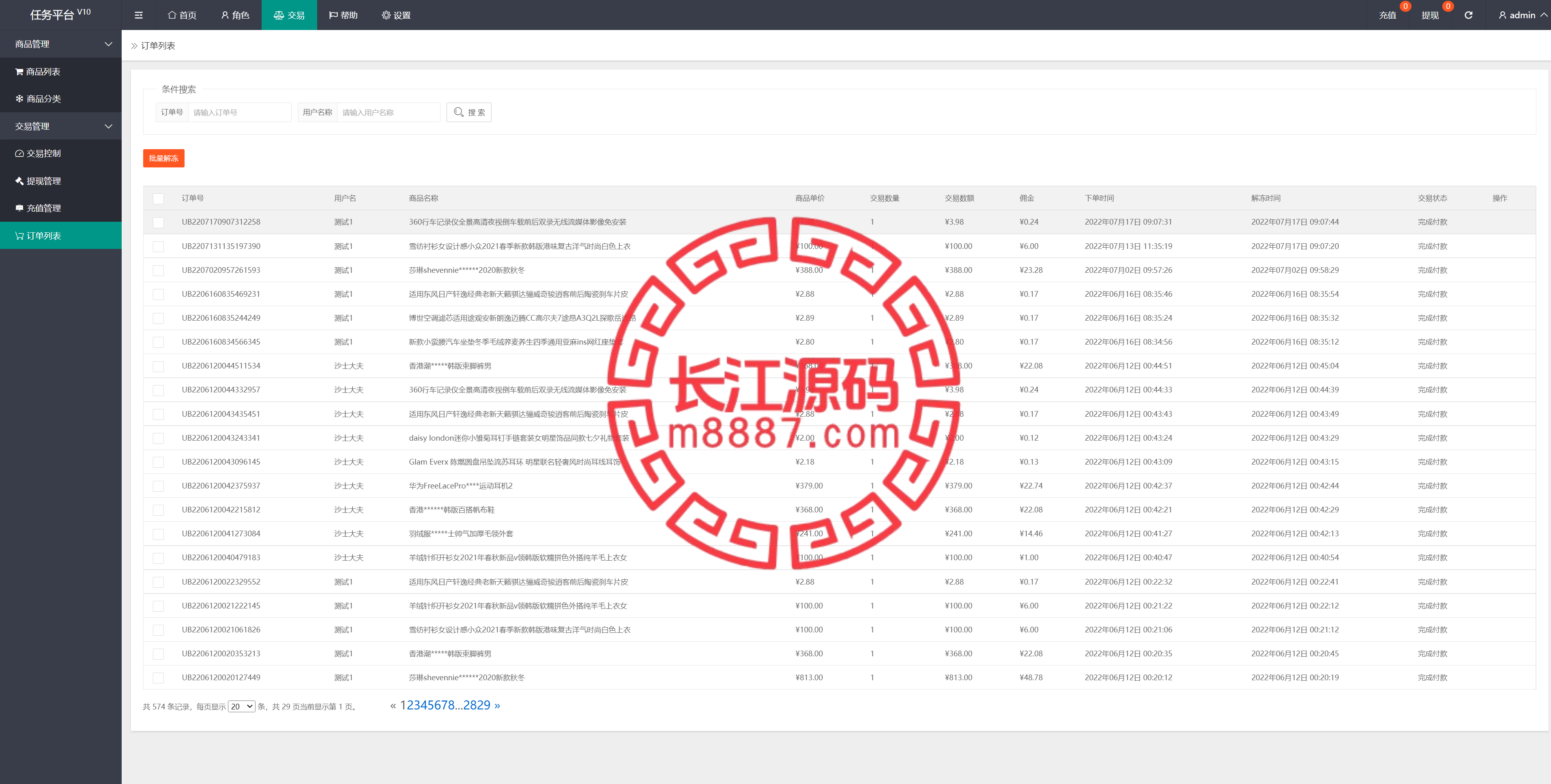Click the 订单列表 breadcrumb

(158, 46)
